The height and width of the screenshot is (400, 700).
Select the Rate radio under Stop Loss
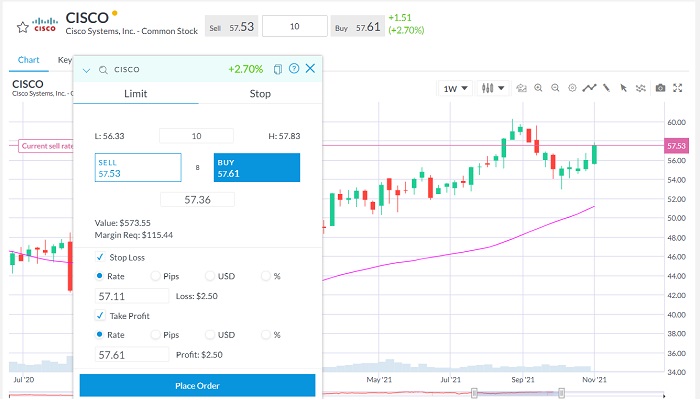tap(100, 276)
